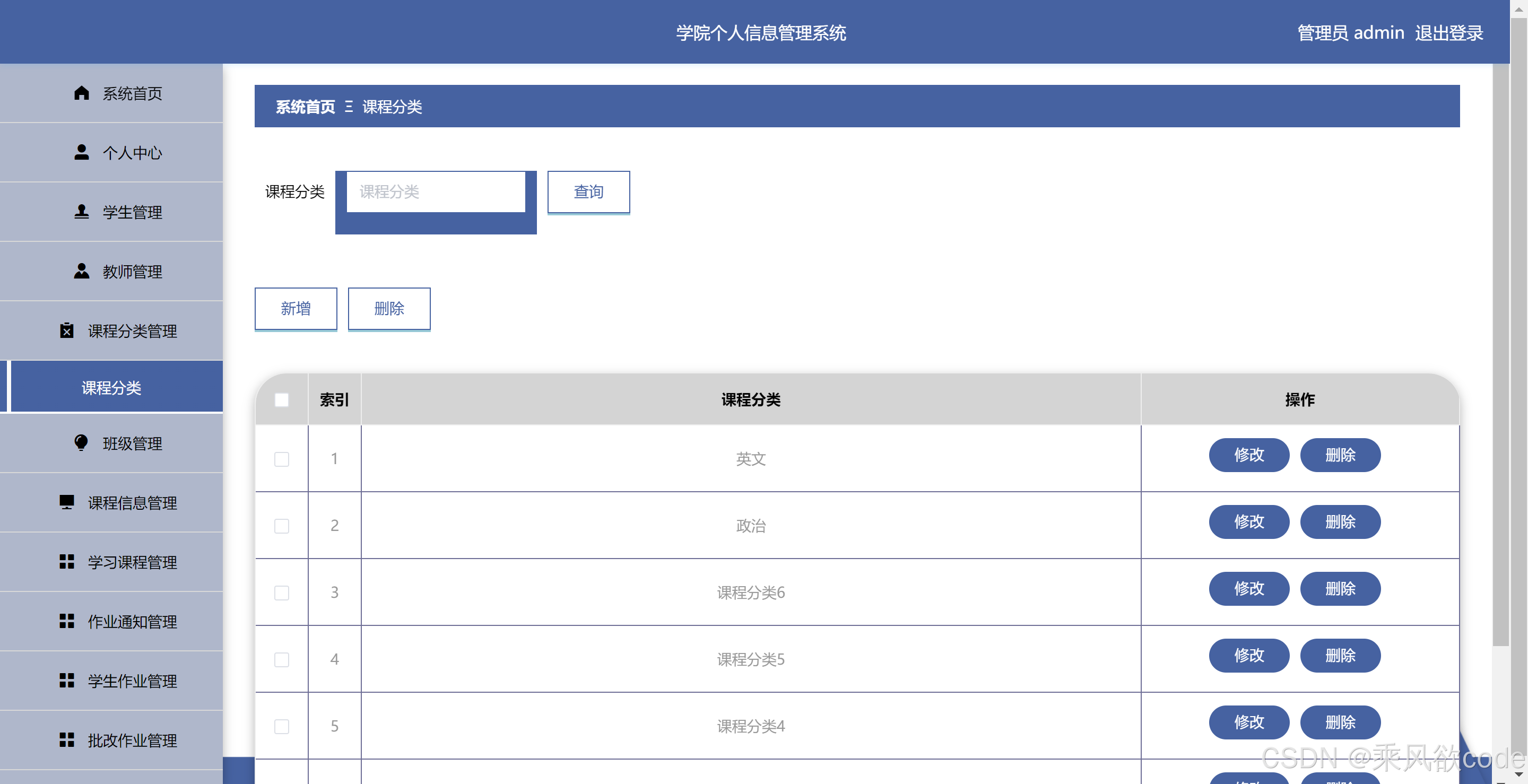
Task: Click the person icon beside 个人中心
Action: pyautogui.click(x=81, y=152)
